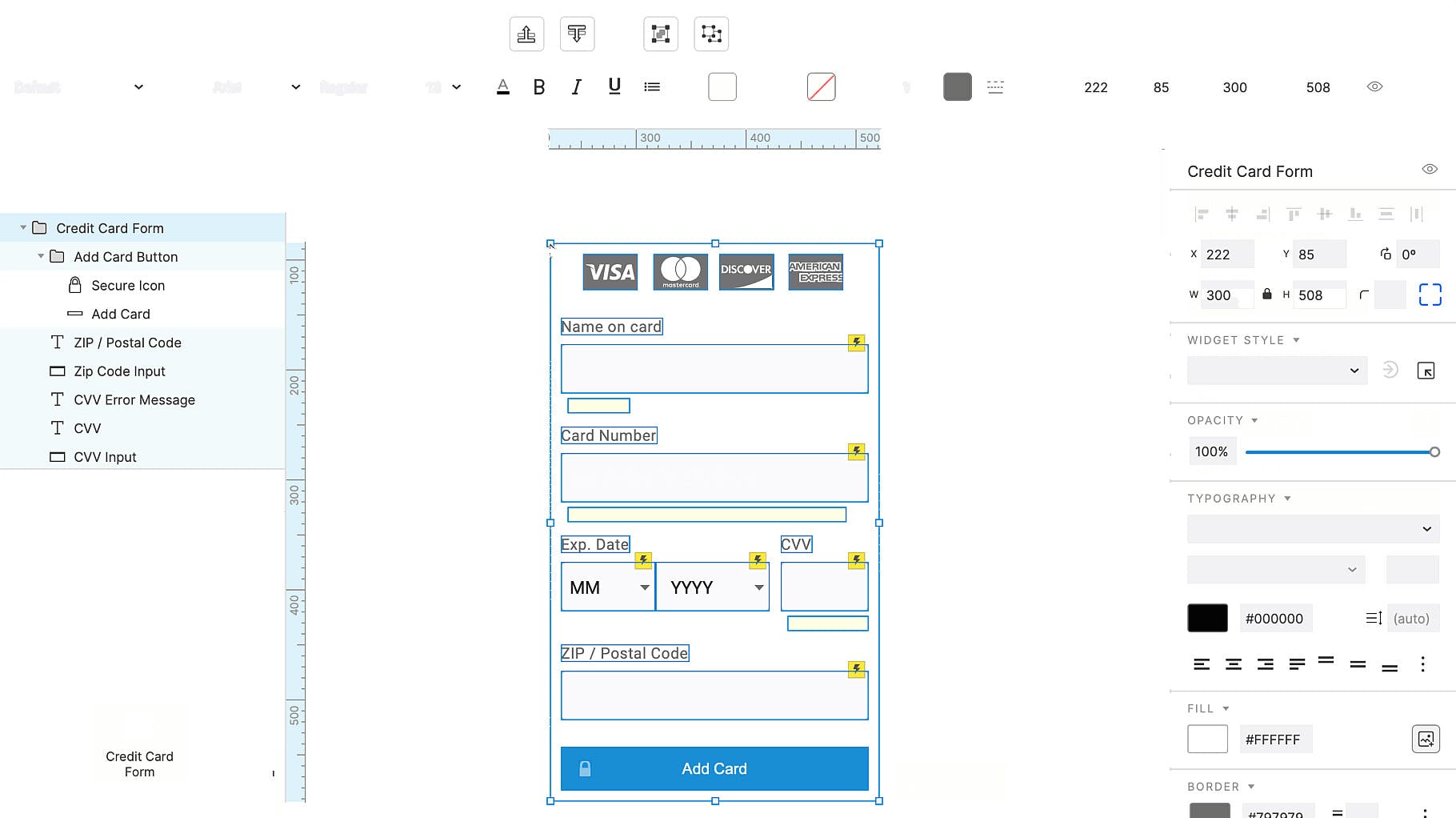The image size is (1456, 818).
Task: Click the align left icon in Style panel
Action: [x=1202, y=214]
